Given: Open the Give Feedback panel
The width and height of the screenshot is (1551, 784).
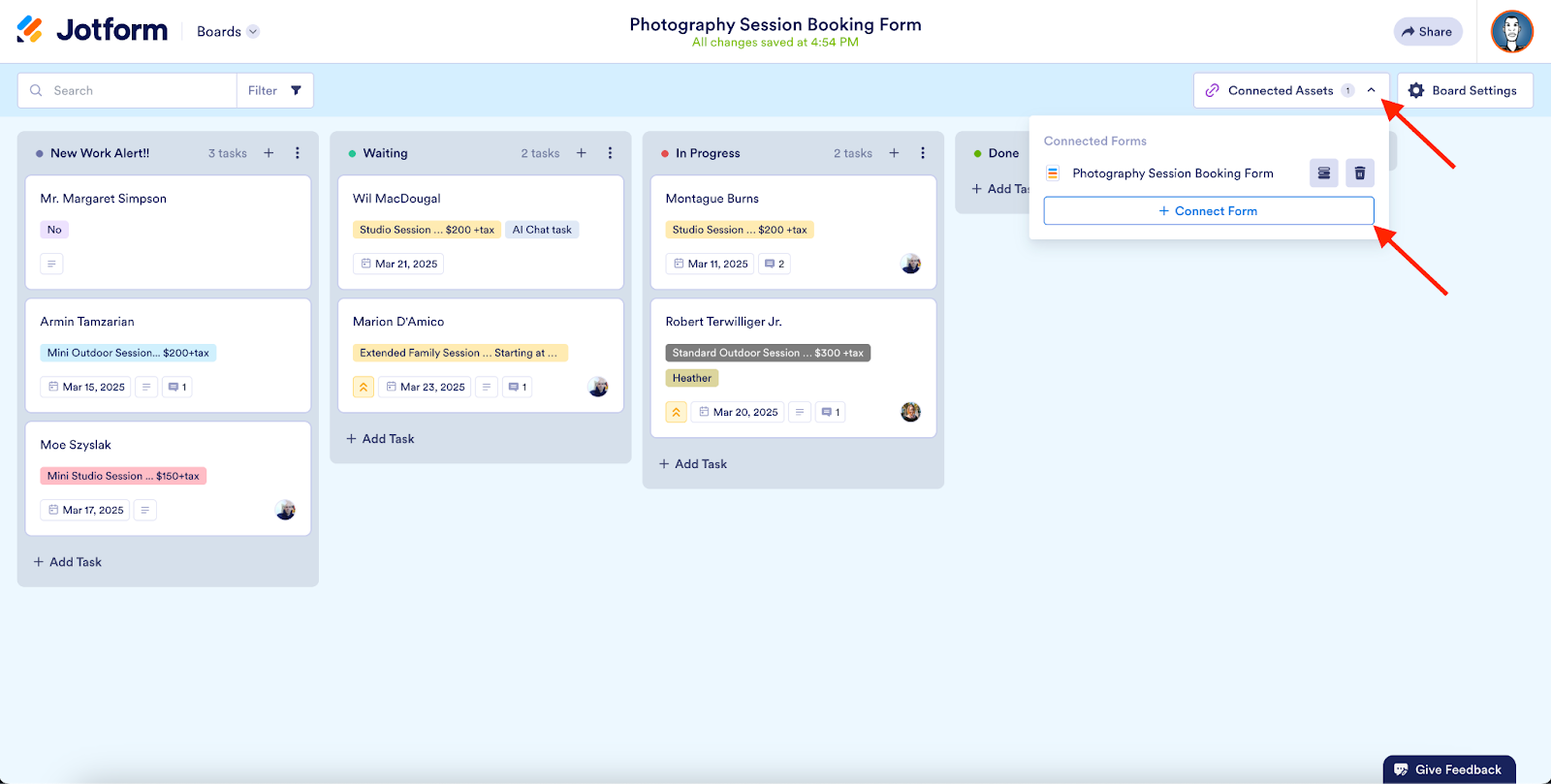Looking at the screenshot, I should (1448, 769).
